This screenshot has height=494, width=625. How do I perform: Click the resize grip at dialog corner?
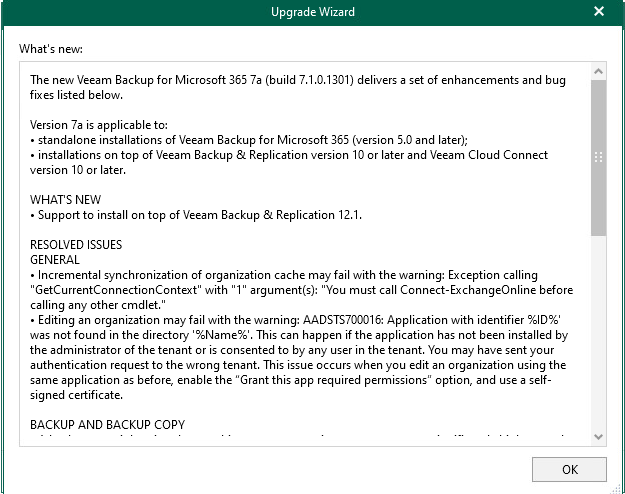pos(617,488)
